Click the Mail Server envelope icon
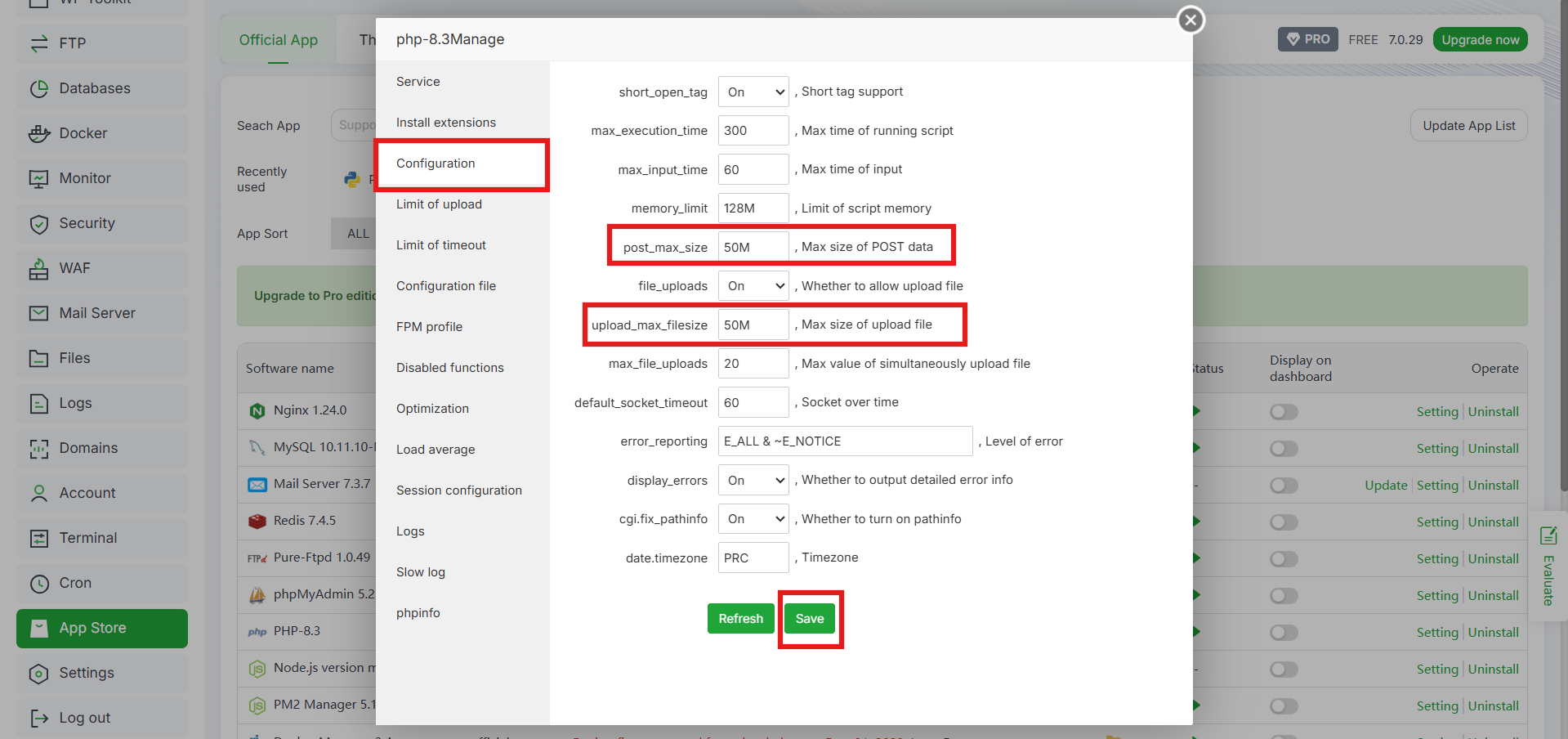1568x739 pixels. pyautogui.click(x=39, y=313)
